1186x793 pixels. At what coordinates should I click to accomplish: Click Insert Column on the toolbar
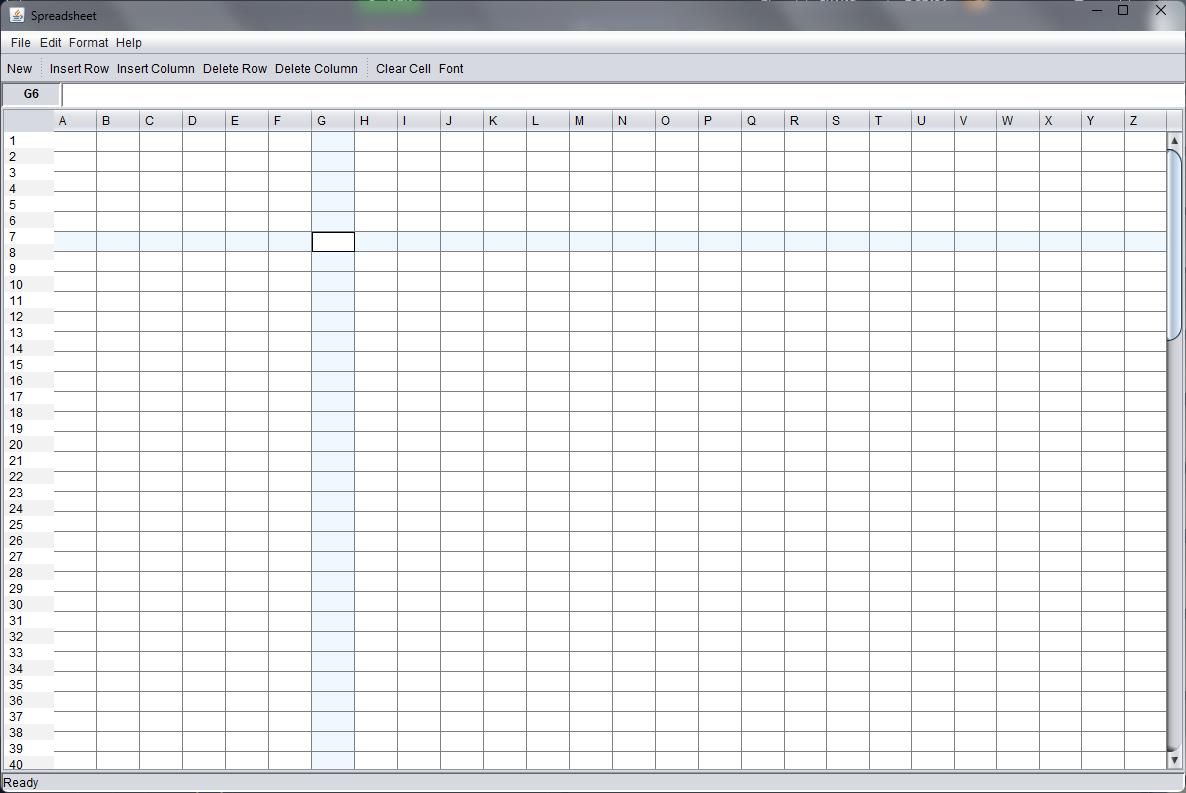point(156,68)
